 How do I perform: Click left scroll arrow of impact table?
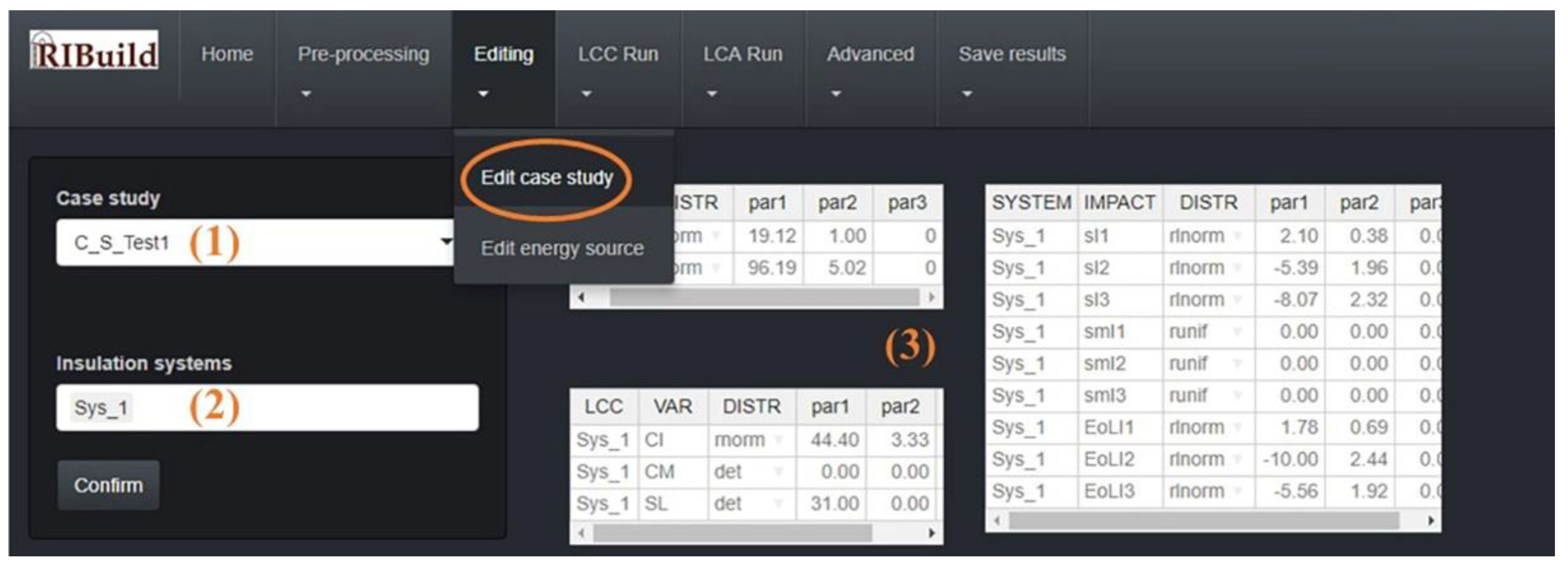996,521
